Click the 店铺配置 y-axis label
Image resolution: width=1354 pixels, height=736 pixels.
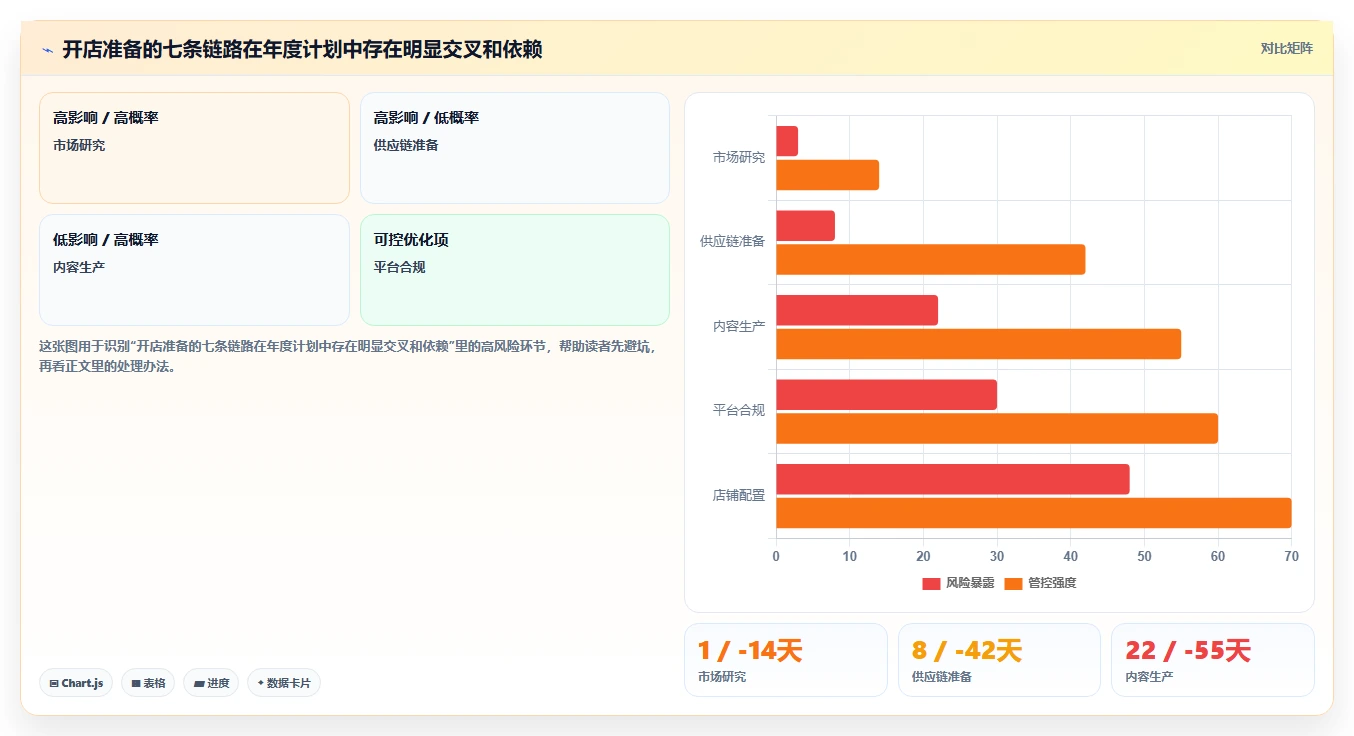(x=739, y=495)
